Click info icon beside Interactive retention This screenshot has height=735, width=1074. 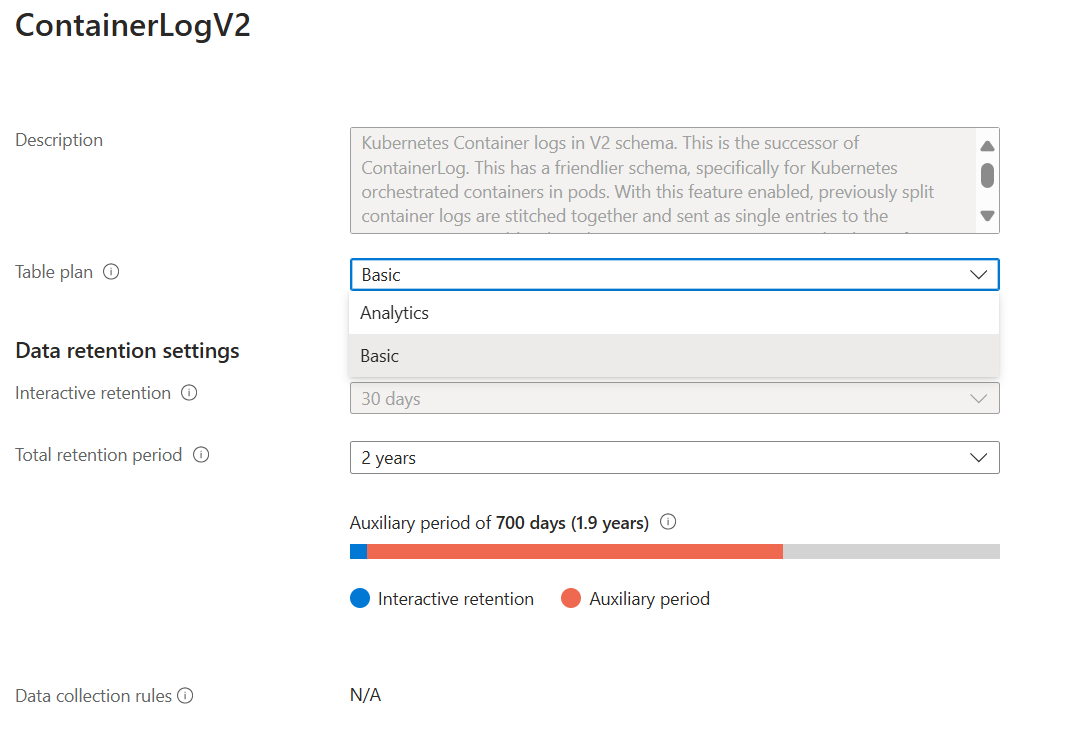pos(189,393)
